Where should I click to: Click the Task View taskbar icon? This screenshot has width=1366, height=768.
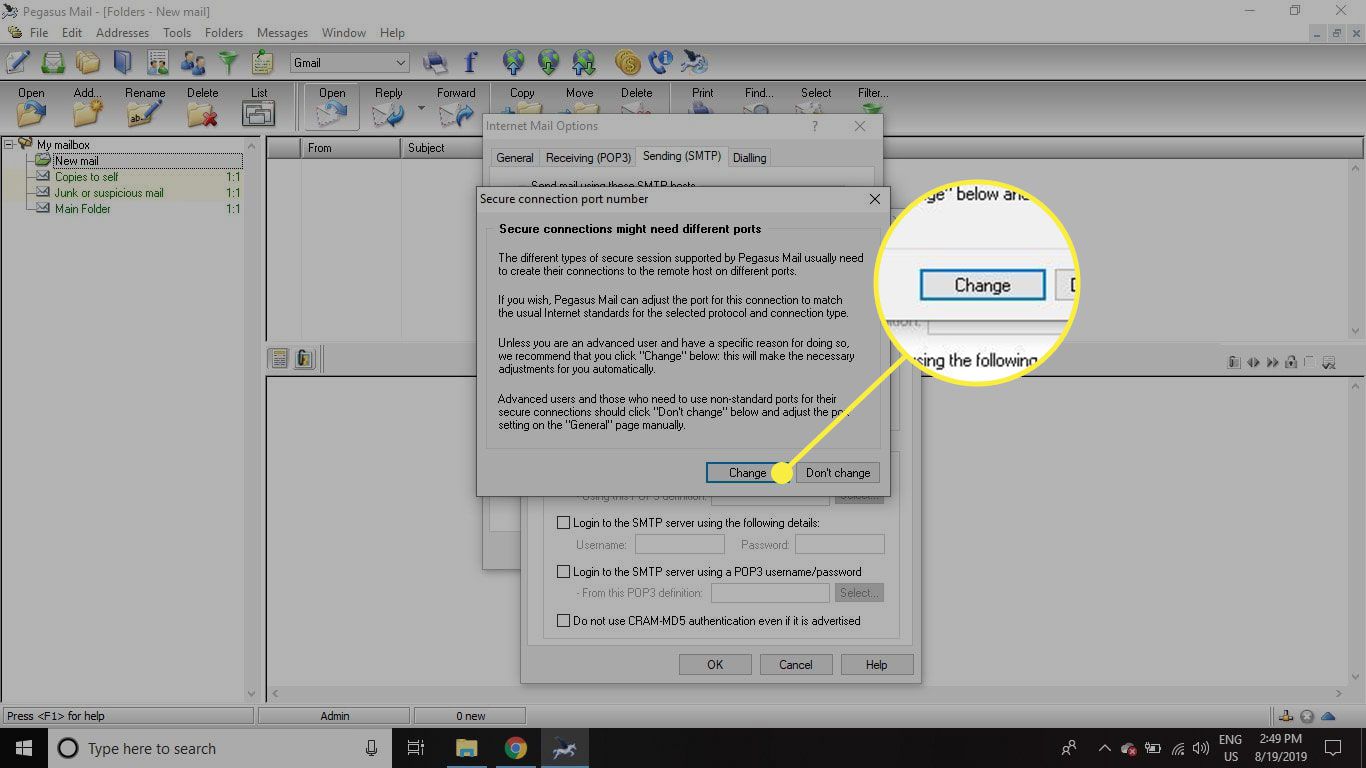click(x=416, y=748)
